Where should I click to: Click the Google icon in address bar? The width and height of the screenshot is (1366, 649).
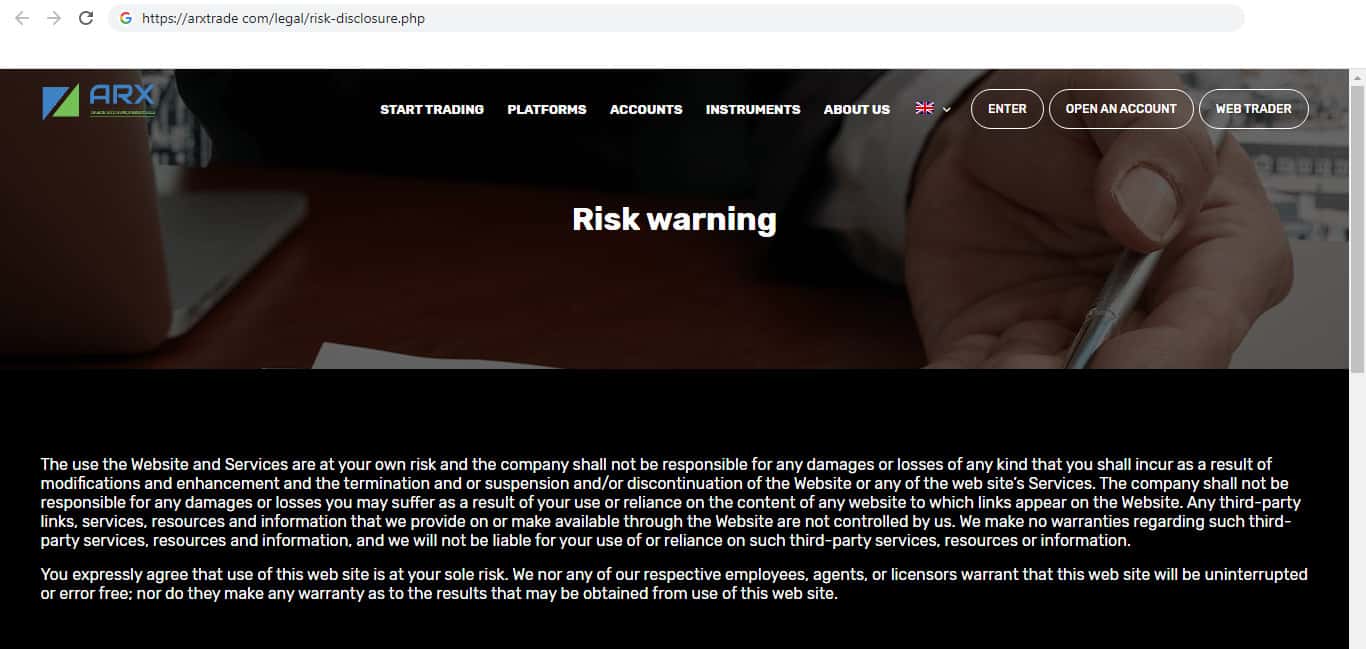(126, 18)
